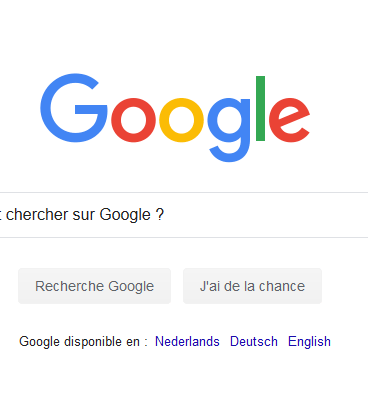Screen dimensions: 368x410
Task: Switch Google to English
Action: 309,342
